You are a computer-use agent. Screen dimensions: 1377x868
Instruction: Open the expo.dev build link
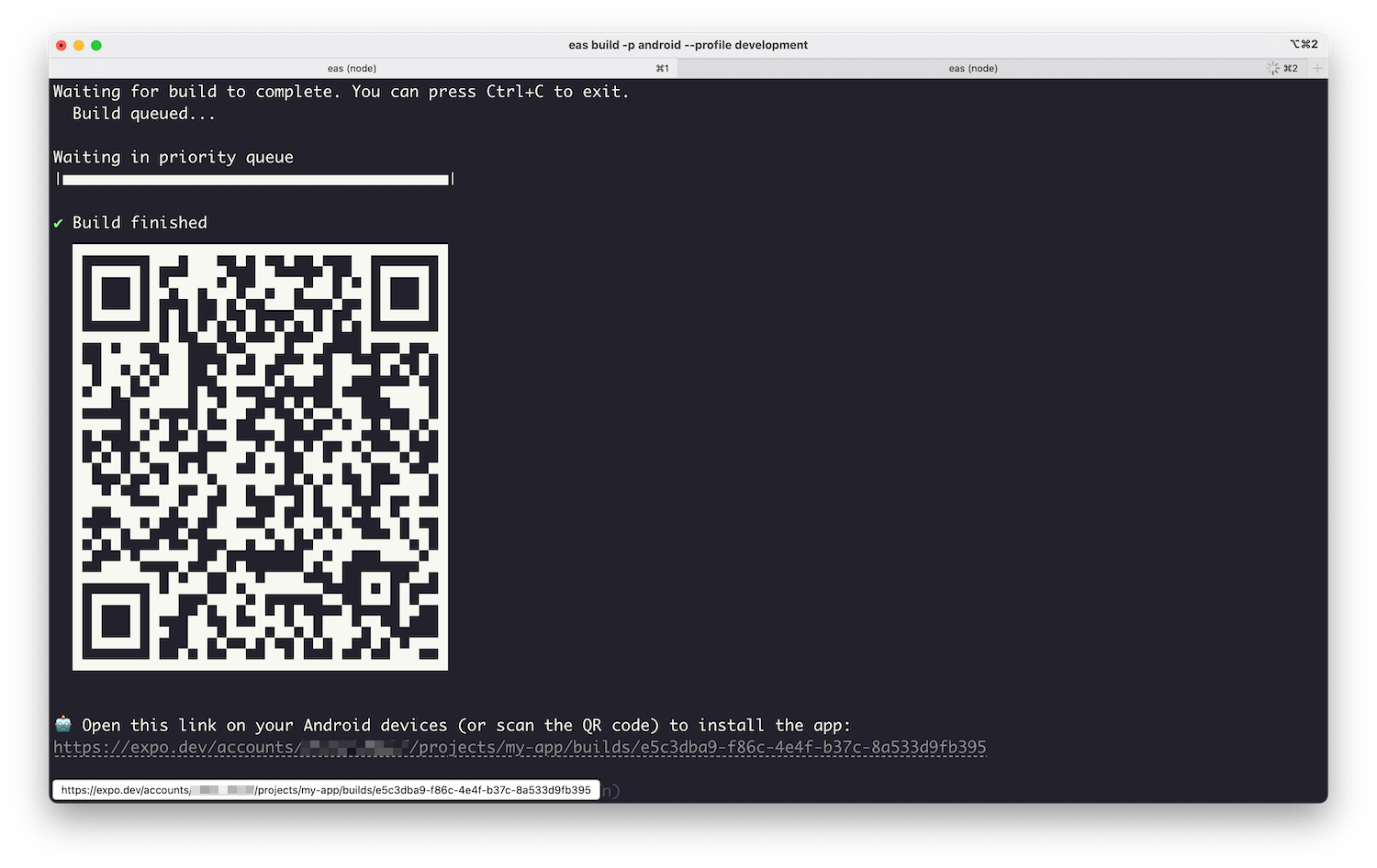[520, 747]
